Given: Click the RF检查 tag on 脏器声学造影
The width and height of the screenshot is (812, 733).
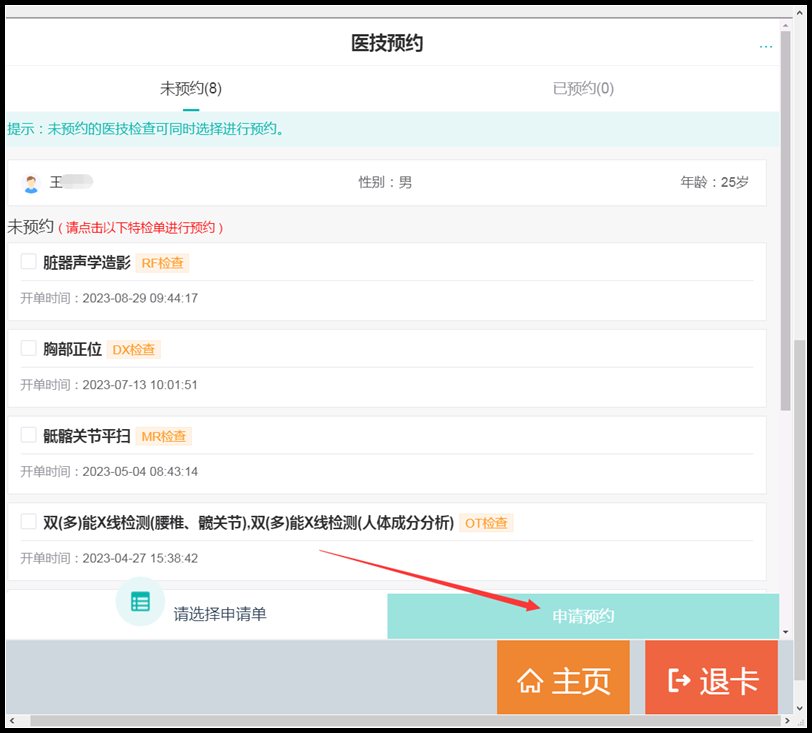Looking at the screenshot, I should point(162,262).
